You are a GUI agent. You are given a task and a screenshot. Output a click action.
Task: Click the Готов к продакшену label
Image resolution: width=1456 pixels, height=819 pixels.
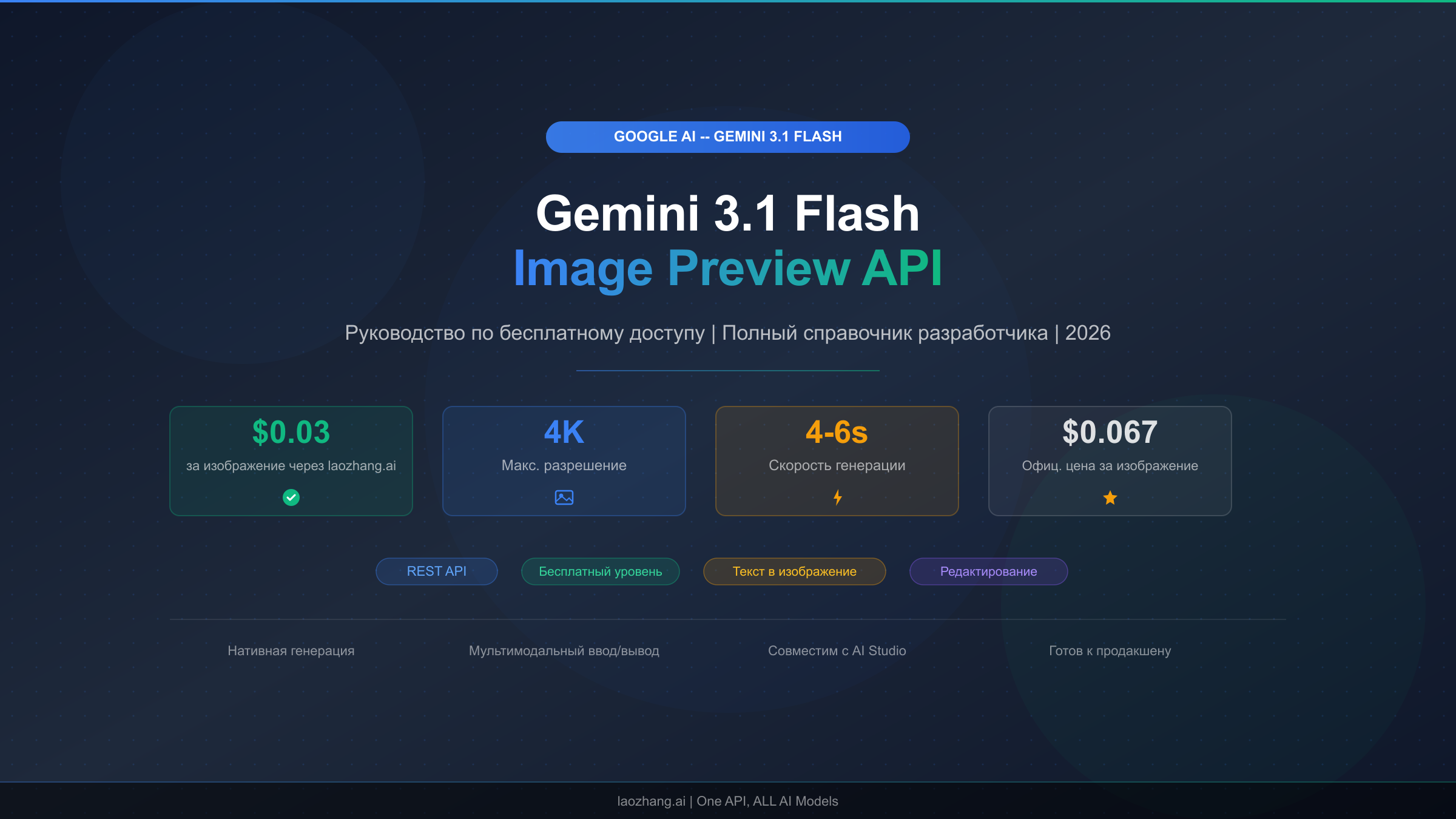[x=1110, y=650]
